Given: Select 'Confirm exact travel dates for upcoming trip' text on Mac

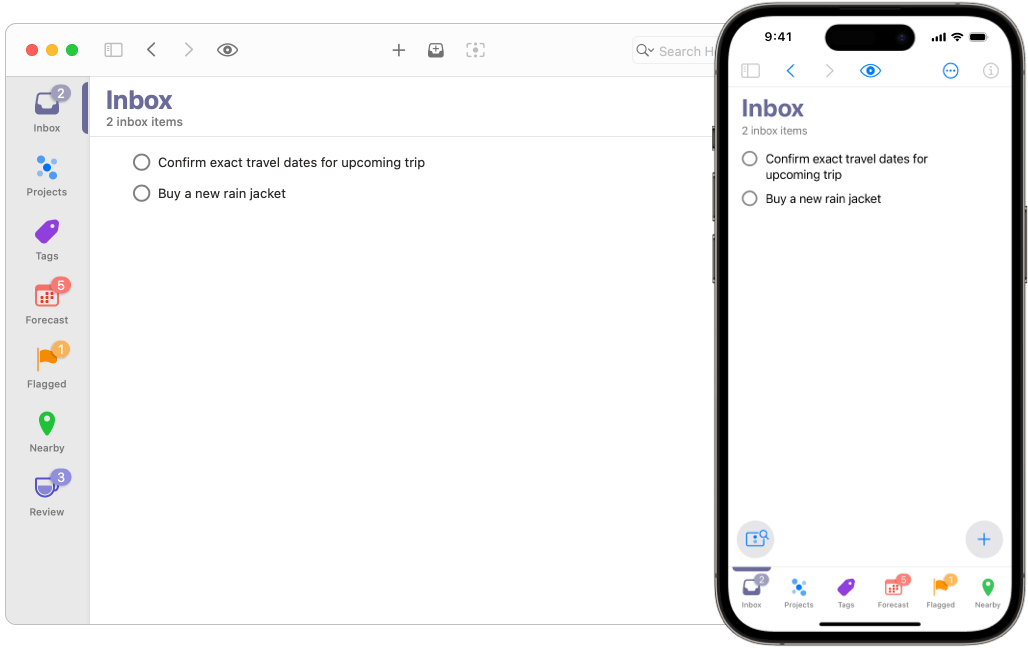Looking at the screenshot, I should click(x=291, y=162).
